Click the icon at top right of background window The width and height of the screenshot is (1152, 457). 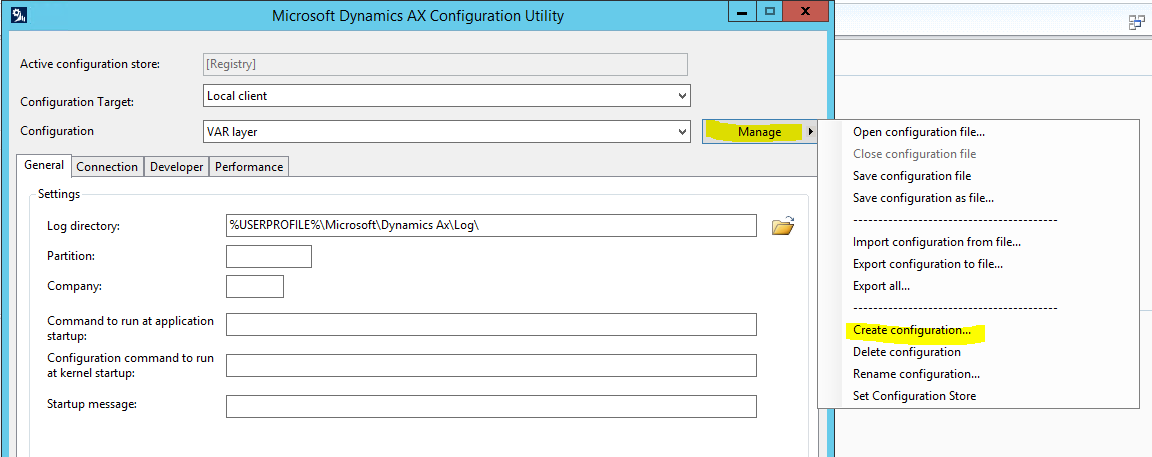(1135, 24)
